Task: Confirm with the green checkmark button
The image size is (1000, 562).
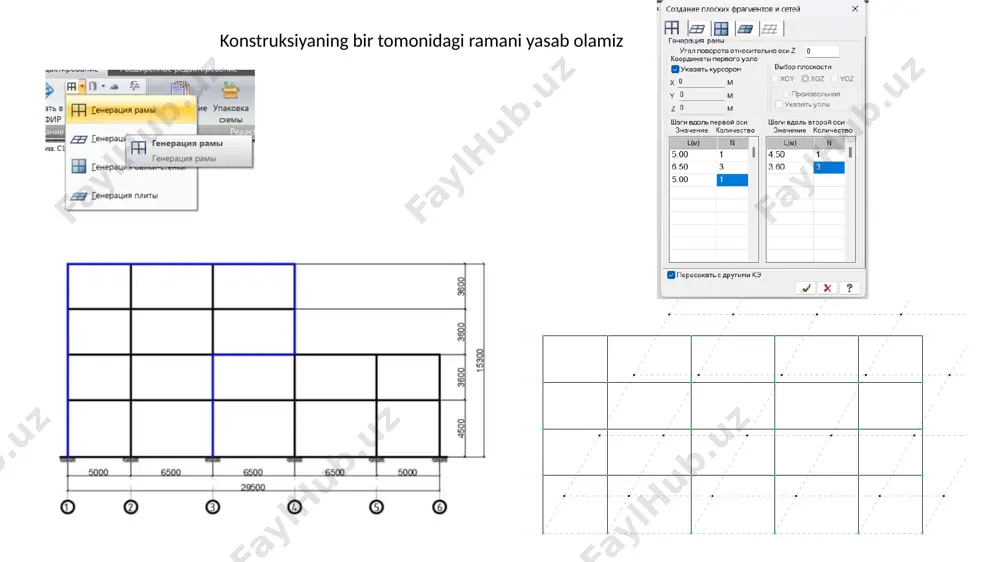Action: (806, 288)
